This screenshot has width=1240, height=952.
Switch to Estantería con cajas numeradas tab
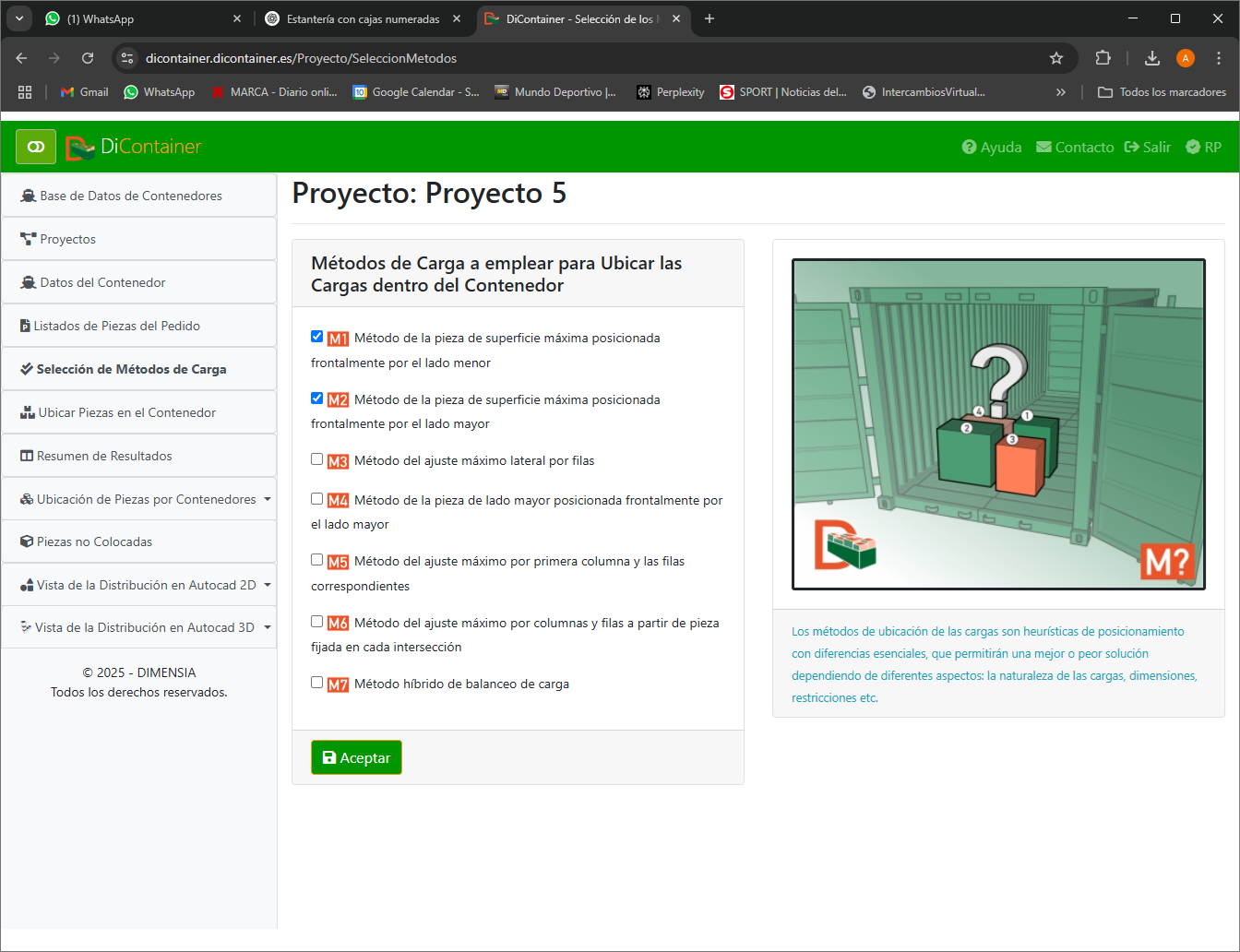(363, 18)
